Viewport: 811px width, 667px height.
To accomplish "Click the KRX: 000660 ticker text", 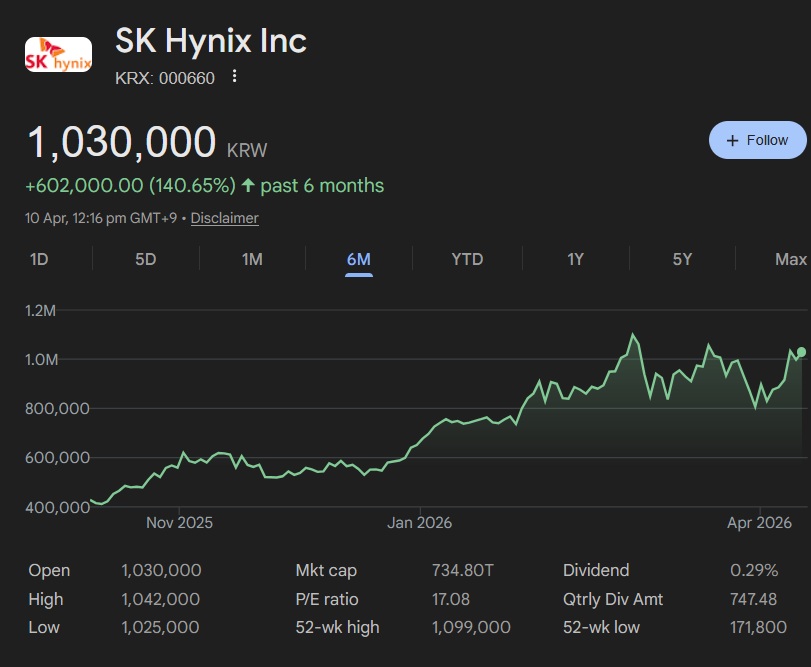I will click(164, 78).
